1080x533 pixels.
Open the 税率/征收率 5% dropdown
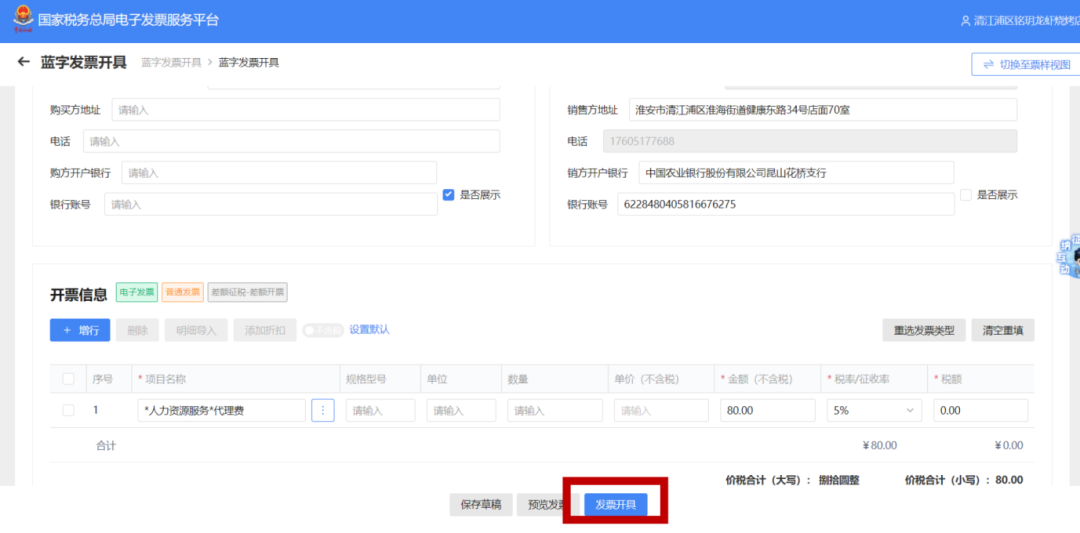coord(874,410)
